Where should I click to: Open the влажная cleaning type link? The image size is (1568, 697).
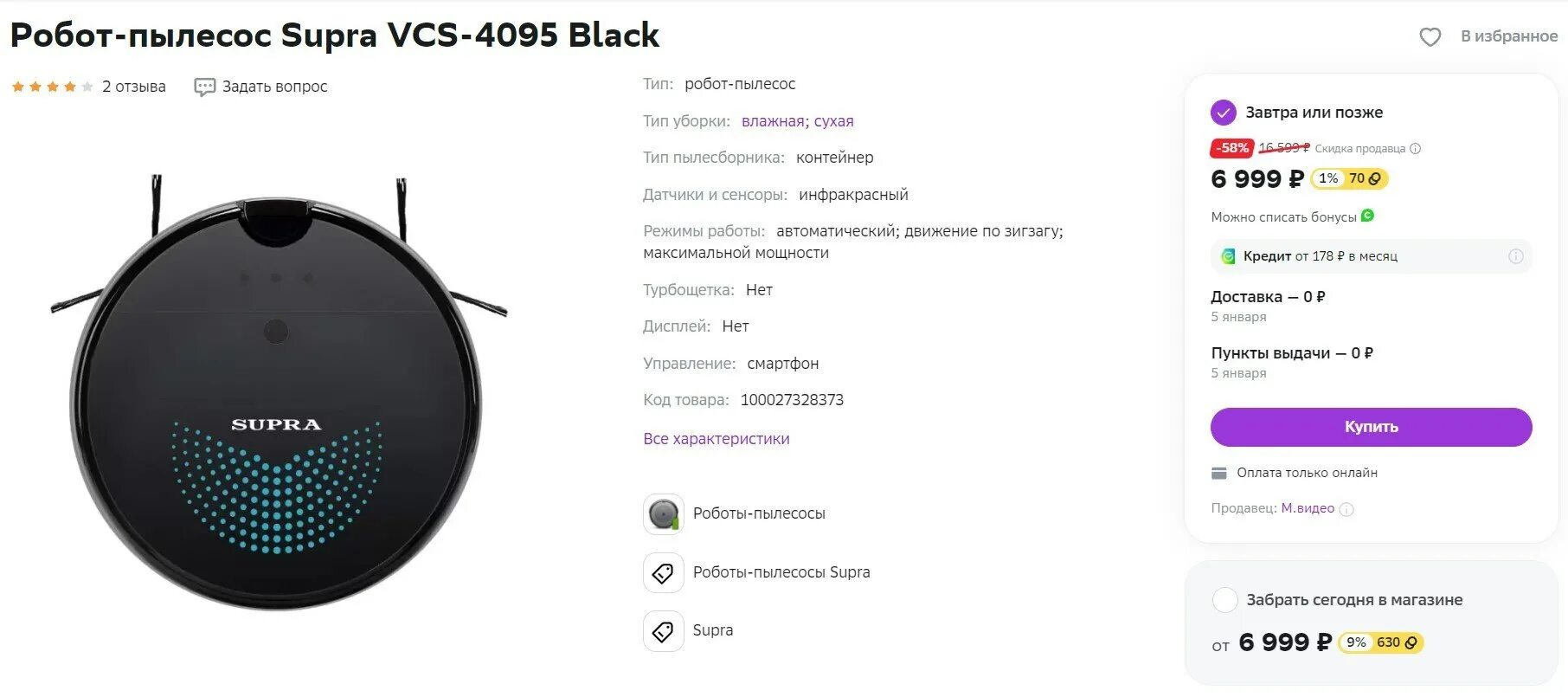tap(773, 121)
